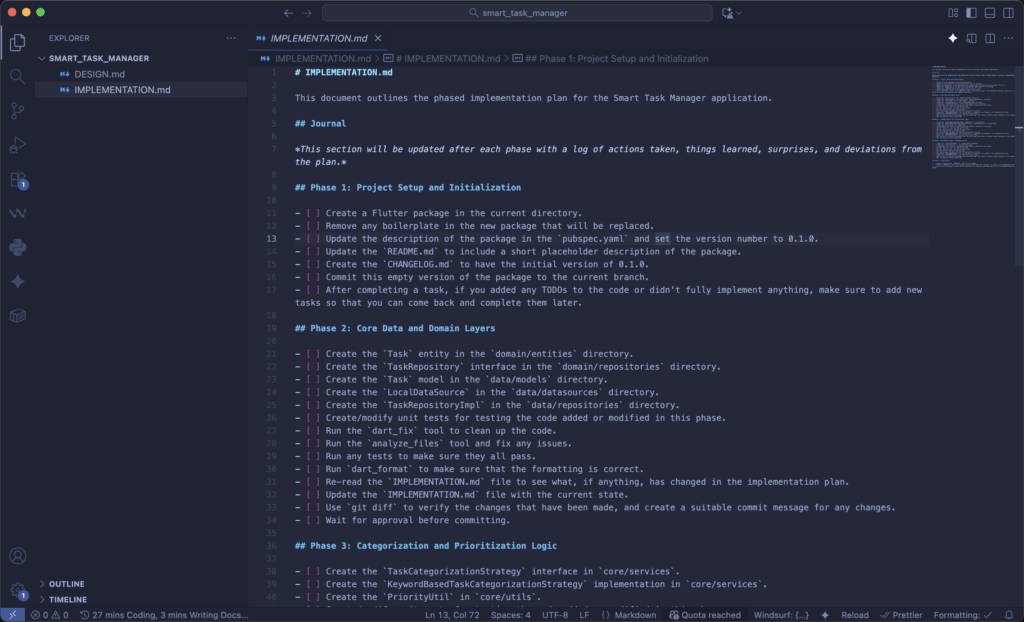Screen dimensions: 1024x622
Task: Open the Extensions view with badge
Action: pyautogui.click(x=17, y=180)
